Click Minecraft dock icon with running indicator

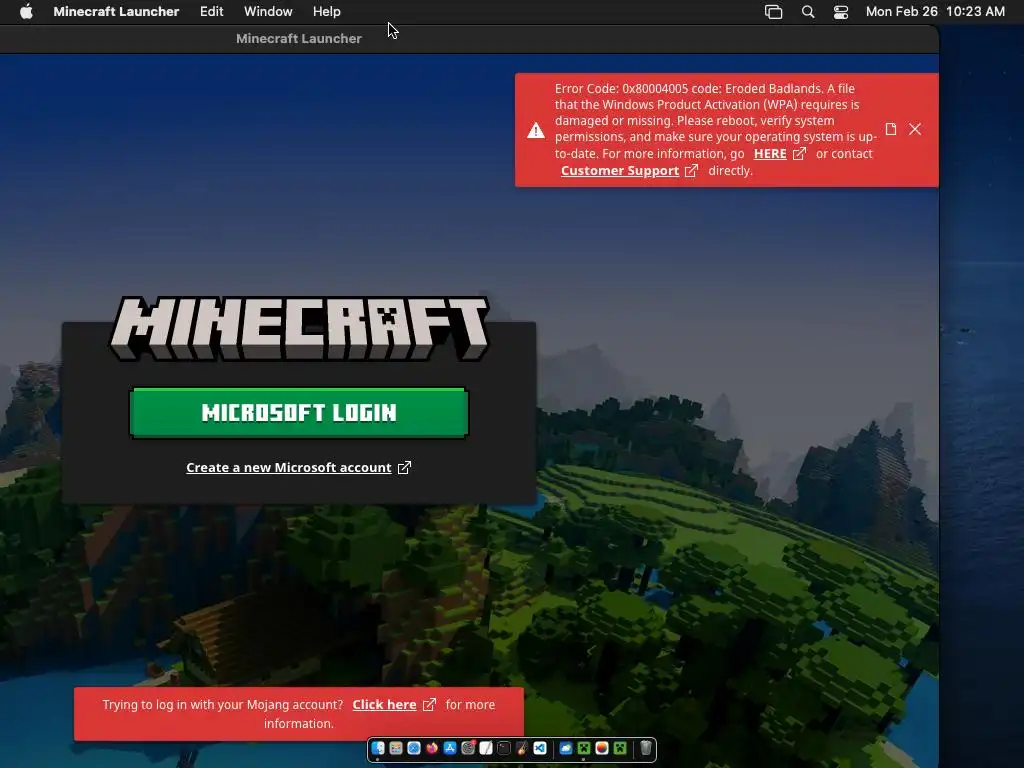point(584,748)
